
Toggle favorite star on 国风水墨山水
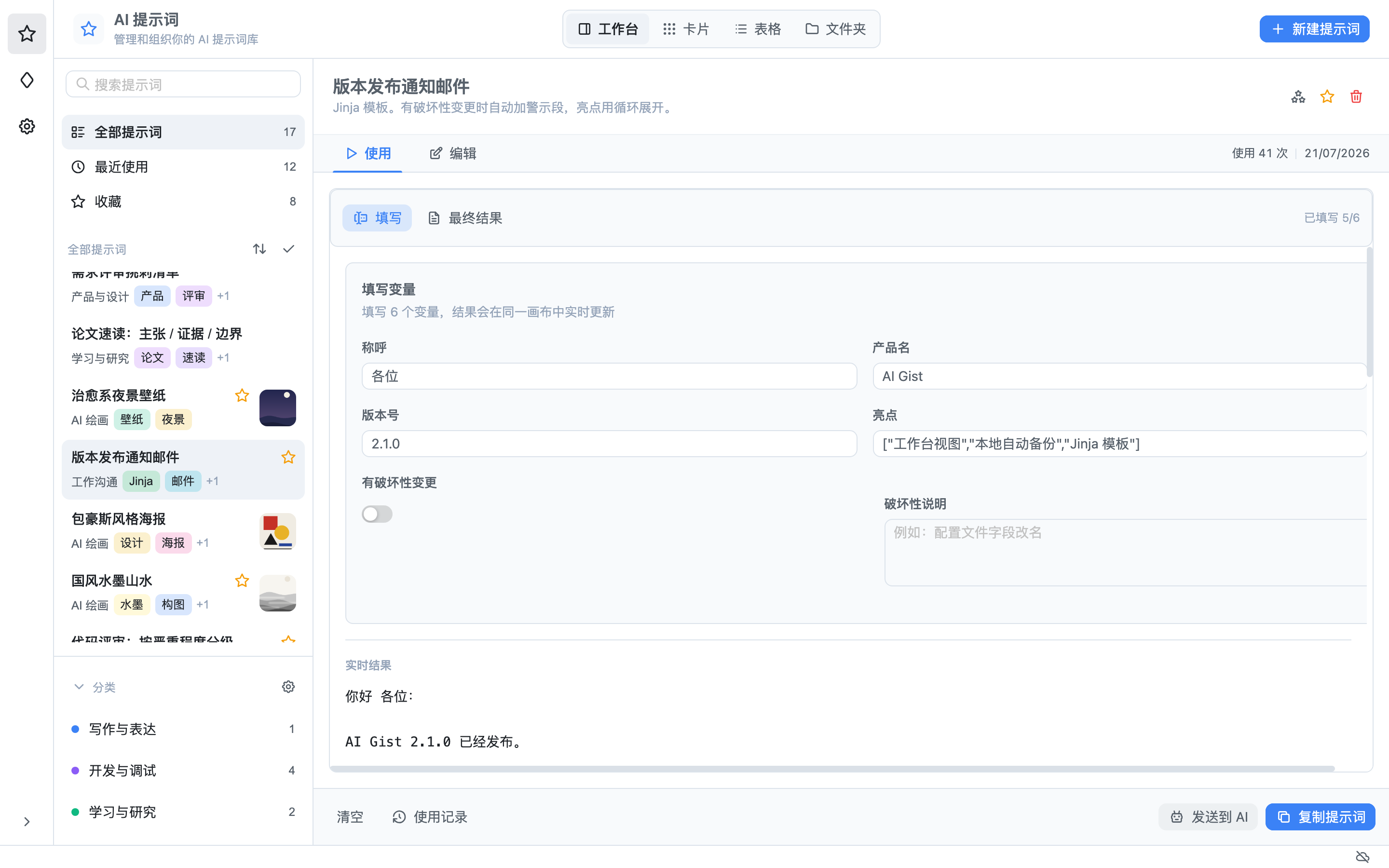click(x=242, y=581)
